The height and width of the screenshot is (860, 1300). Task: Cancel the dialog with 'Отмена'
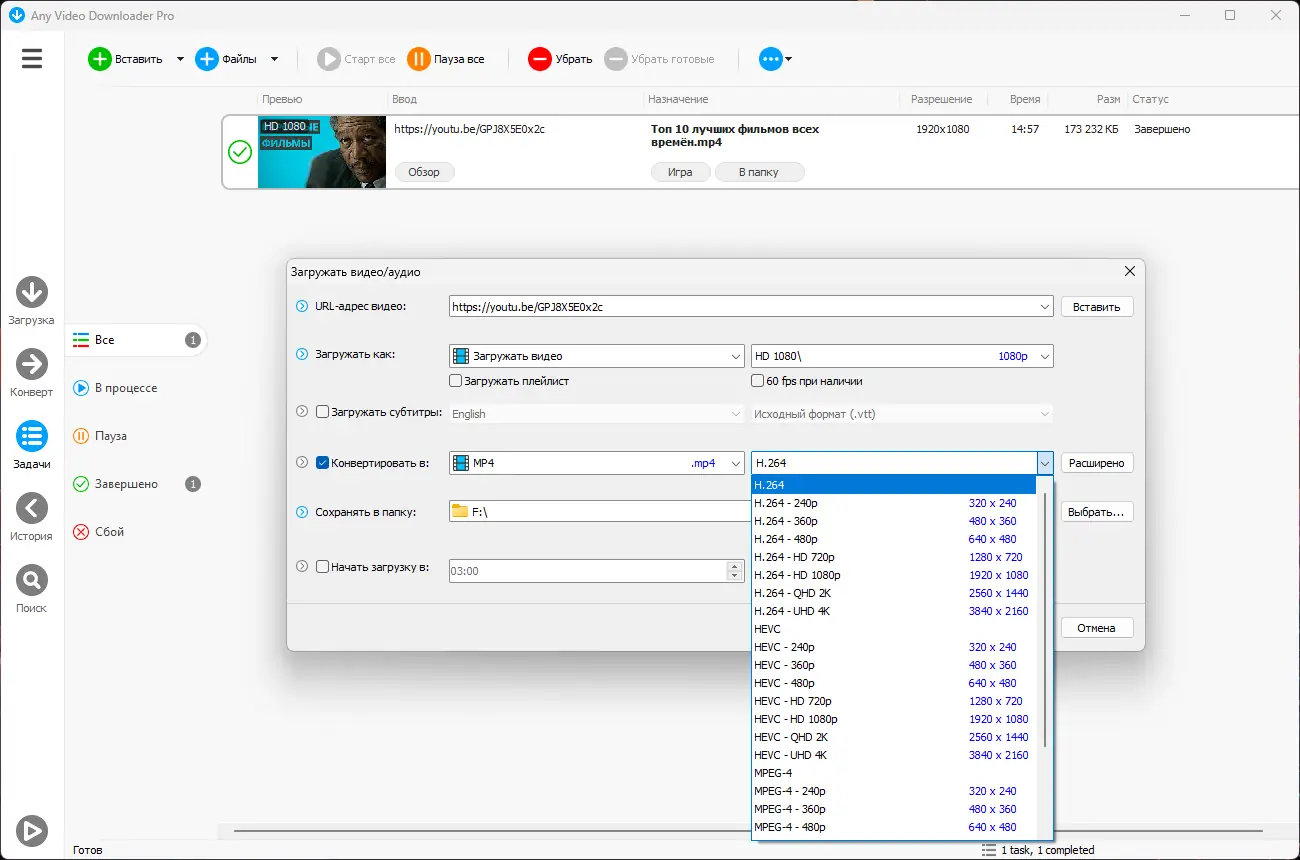tap(1097, 628)
